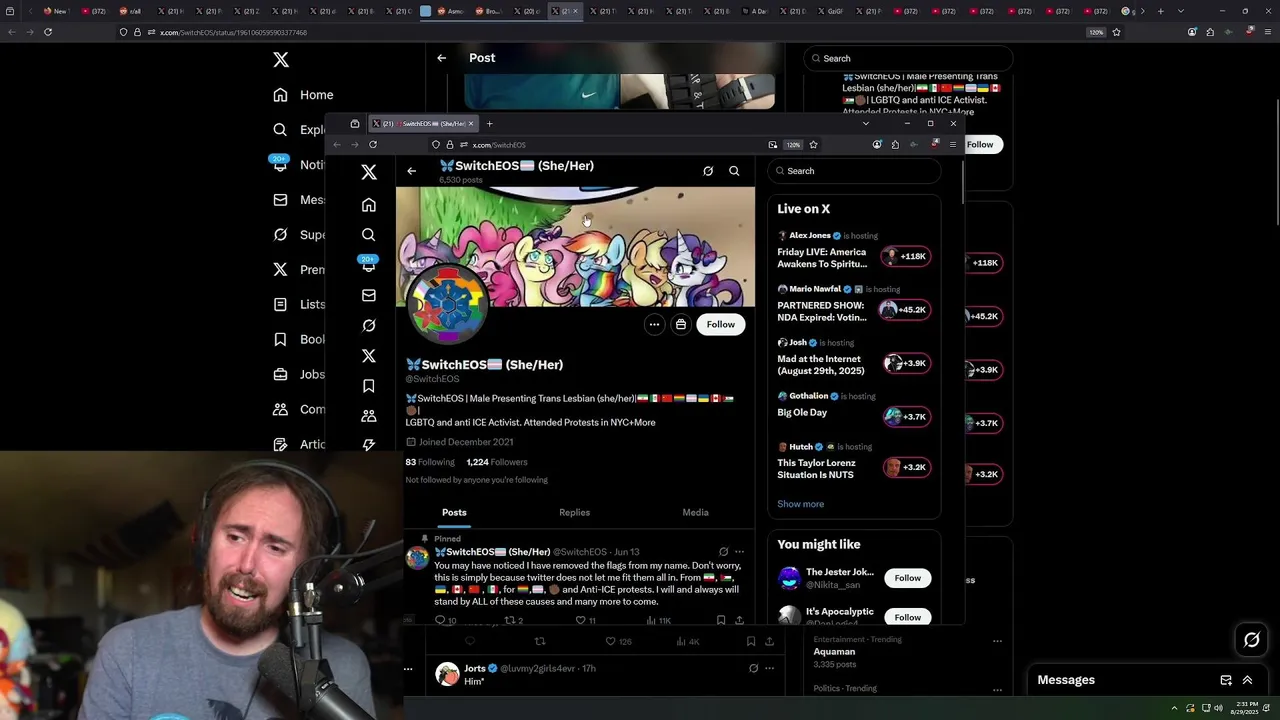Open Grok floating button at bottom right
The width and height of the screenshot is (1280, 720).
[x=1252, y=640]
